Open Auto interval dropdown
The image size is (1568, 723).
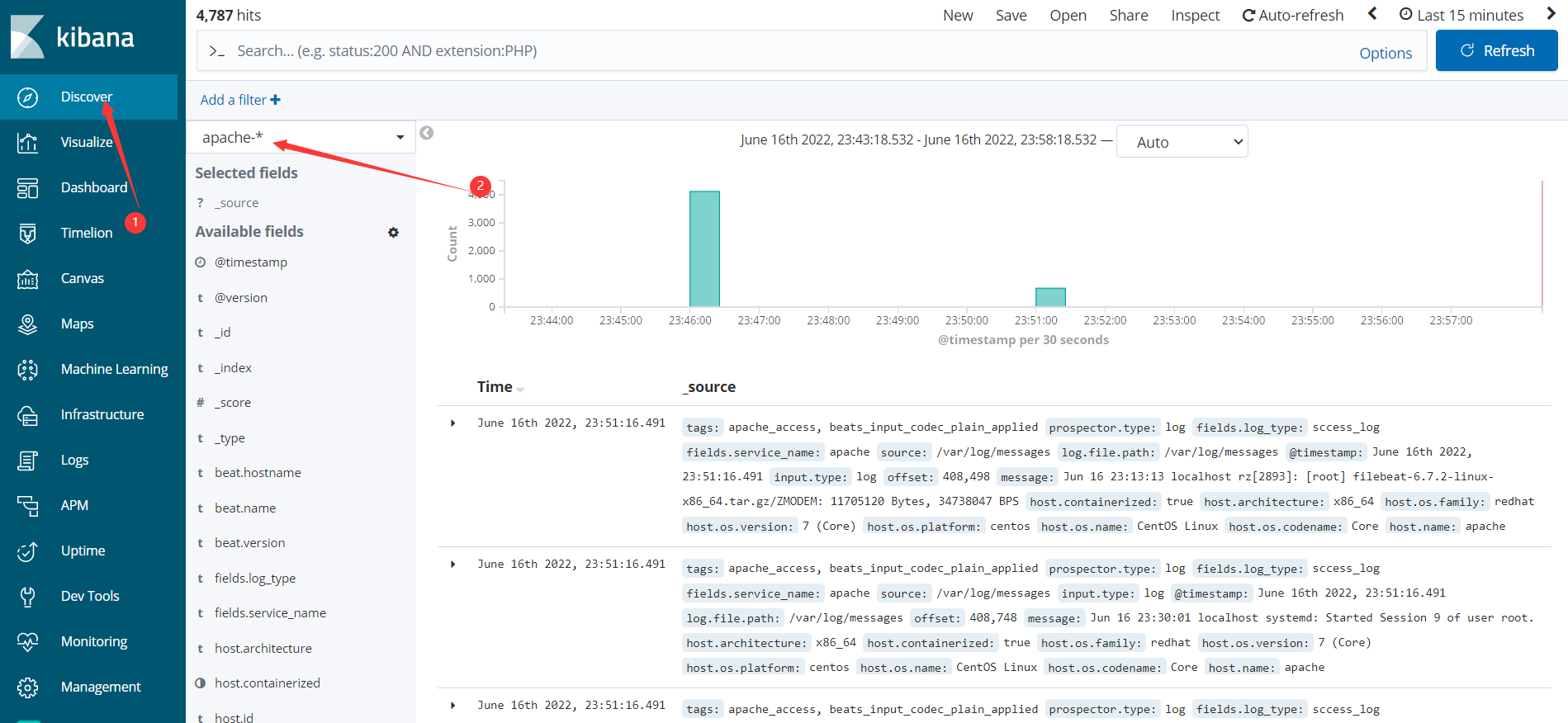1182,142
